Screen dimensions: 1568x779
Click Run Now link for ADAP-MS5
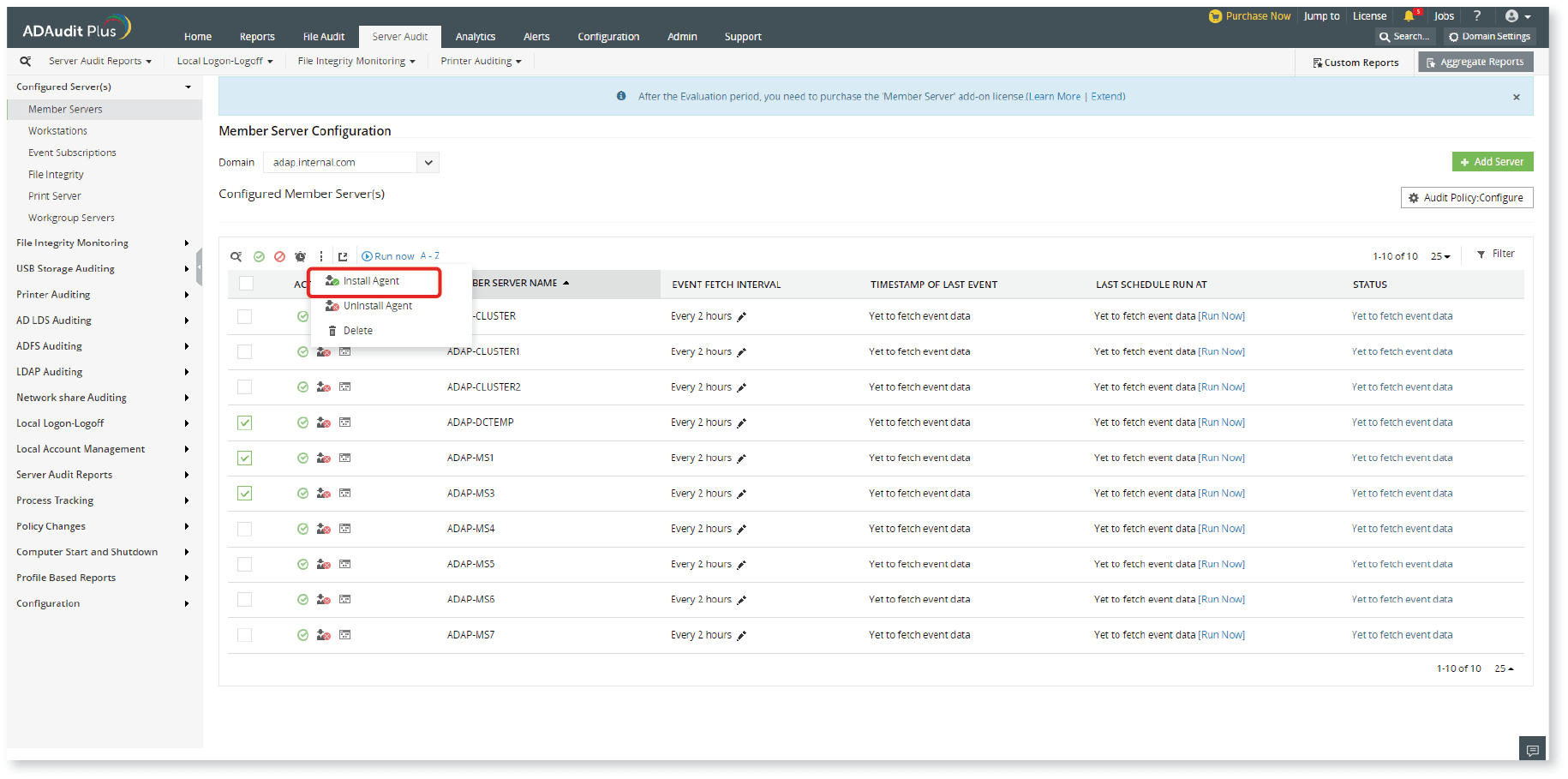tap(1221, 564)
